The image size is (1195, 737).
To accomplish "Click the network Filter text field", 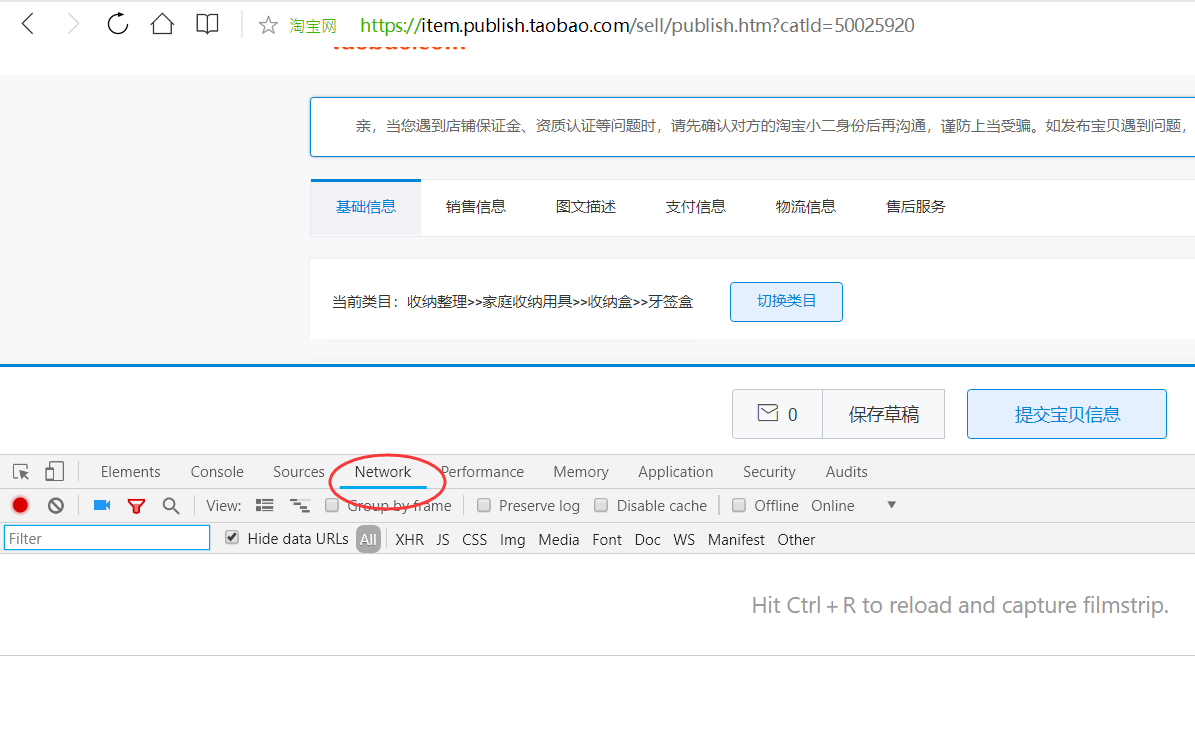I will click(107, 539).
